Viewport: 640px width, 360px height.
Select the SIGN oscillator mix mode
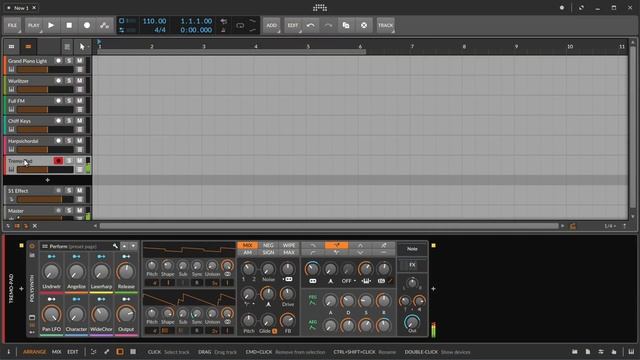[x=268, y=253]
